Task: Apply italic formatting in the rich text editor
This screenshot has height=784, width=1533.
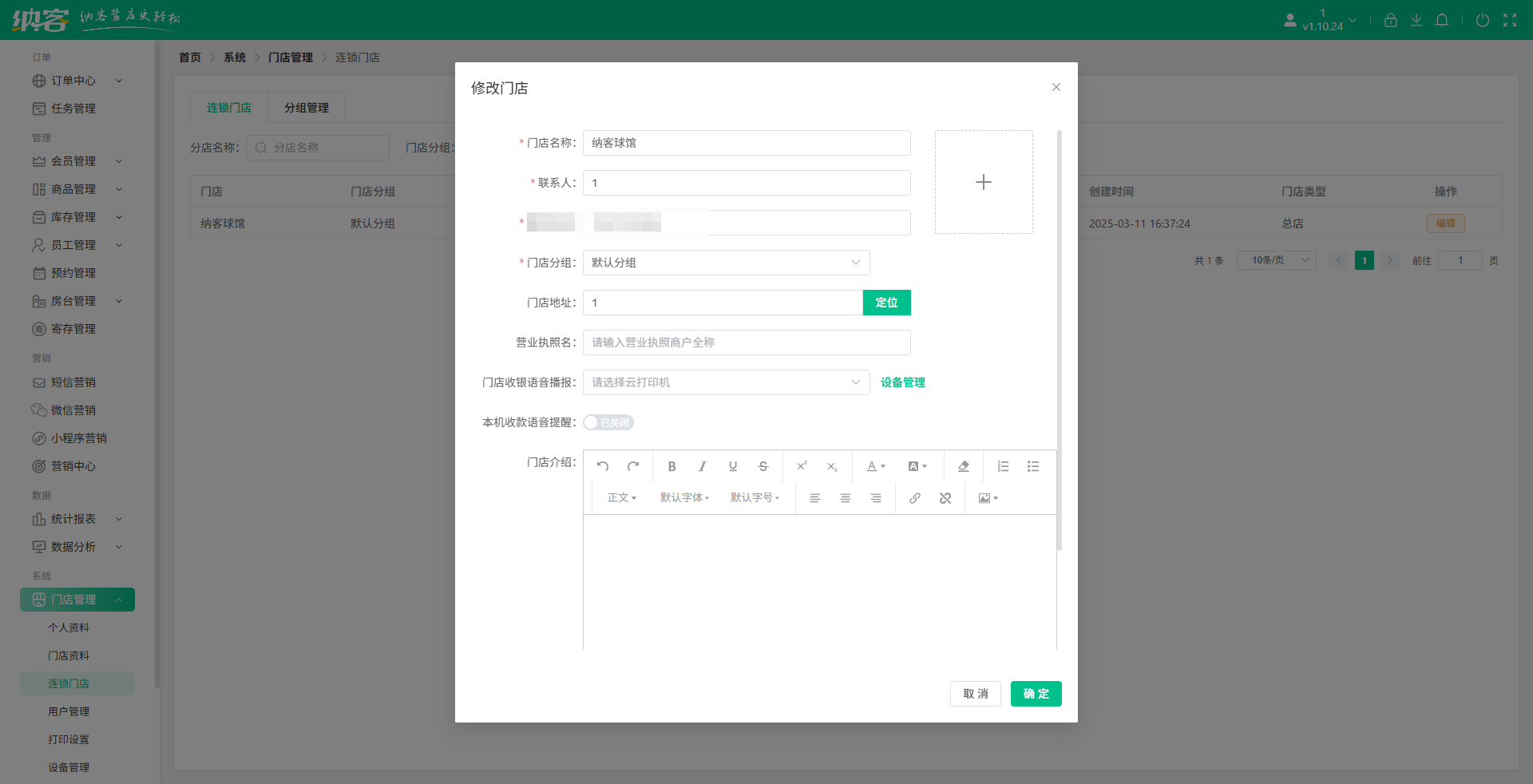Action: click(x=702, y=466)
